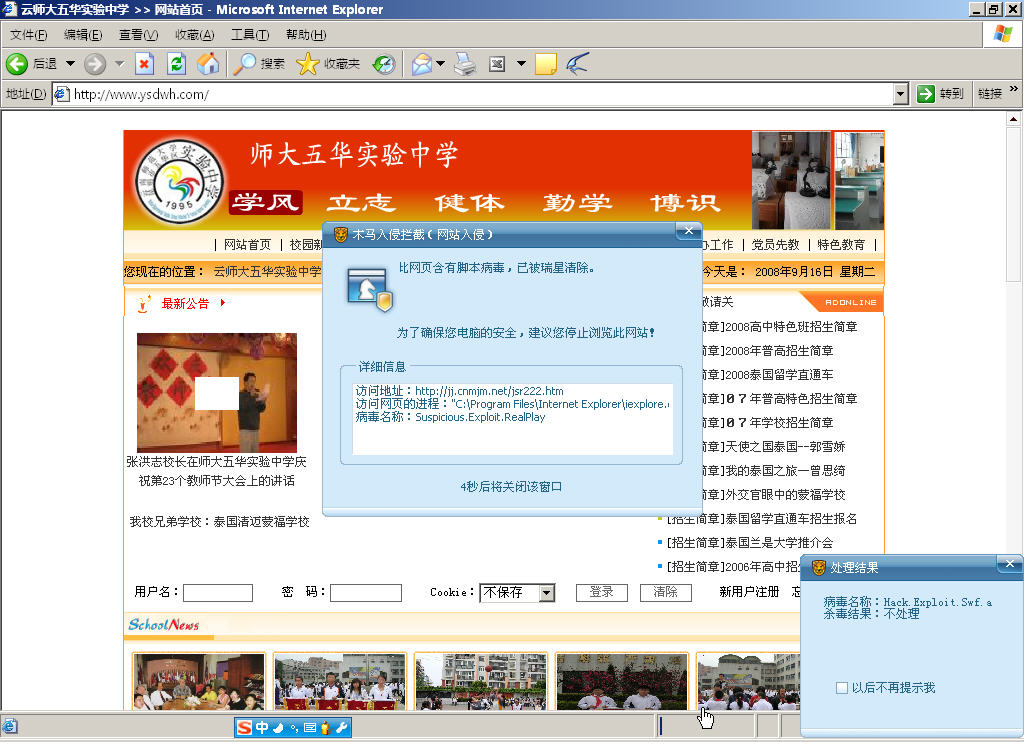Click the wrench icon in input bar
The image size is (1032, 746).
pos(341,728)
